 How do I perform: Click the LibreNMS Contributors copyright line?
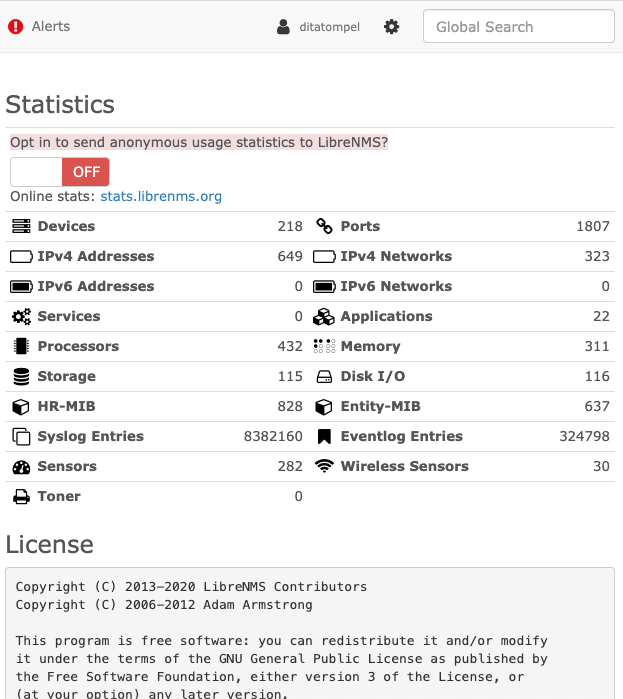(191, 587)
